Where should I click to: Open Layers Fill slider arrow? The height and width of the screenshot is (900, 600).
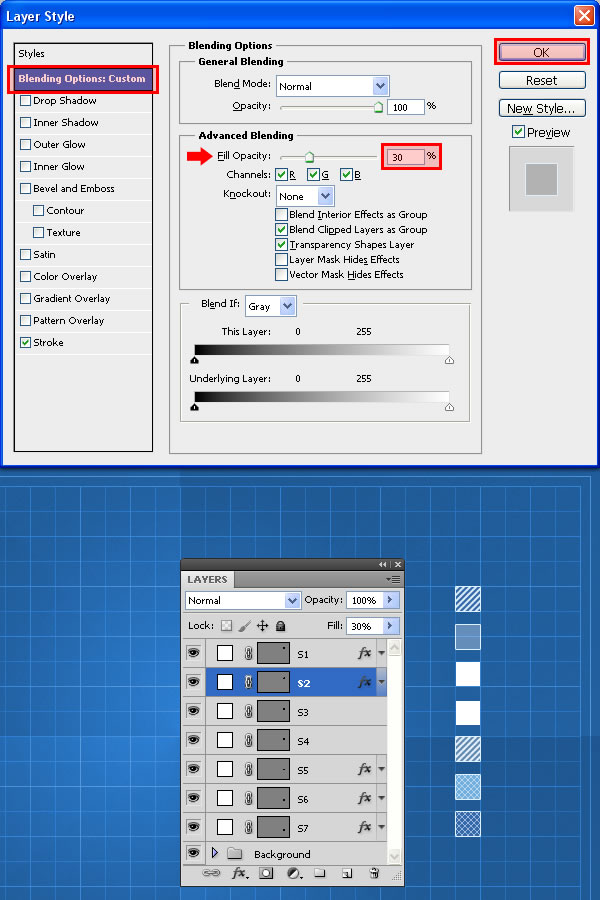390,626
